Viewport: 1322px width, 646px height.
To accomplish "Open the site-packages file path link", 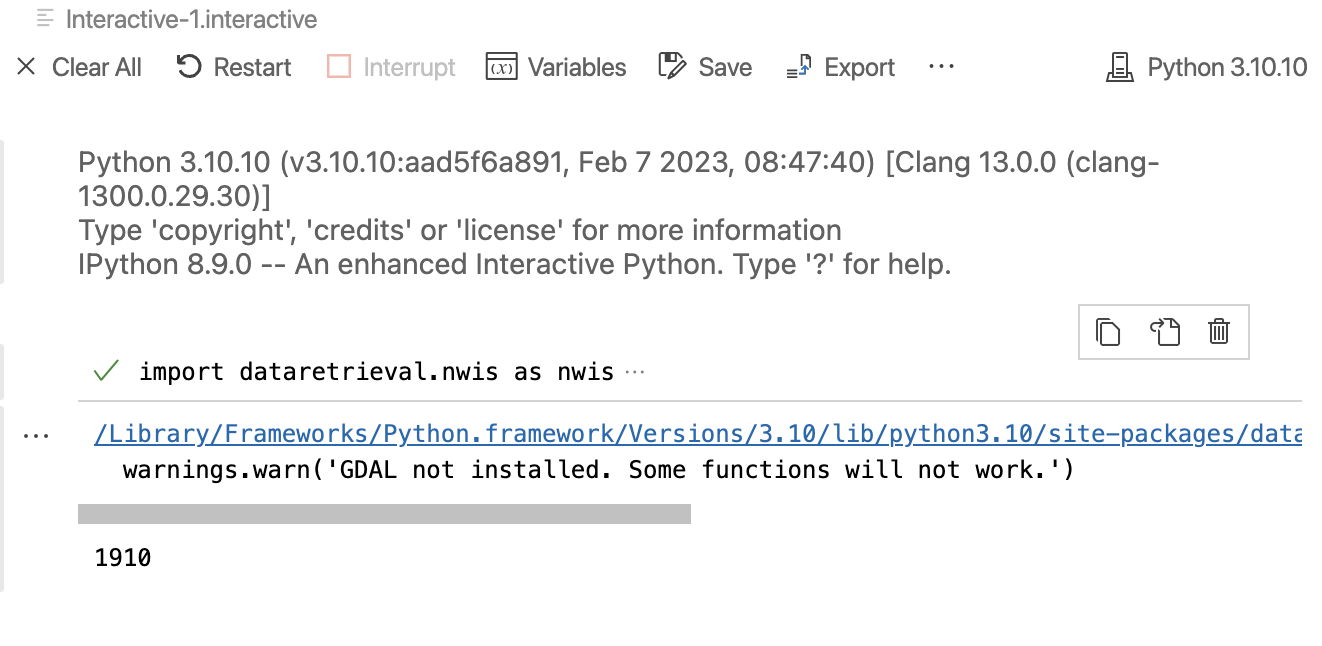I will [698, 435].
